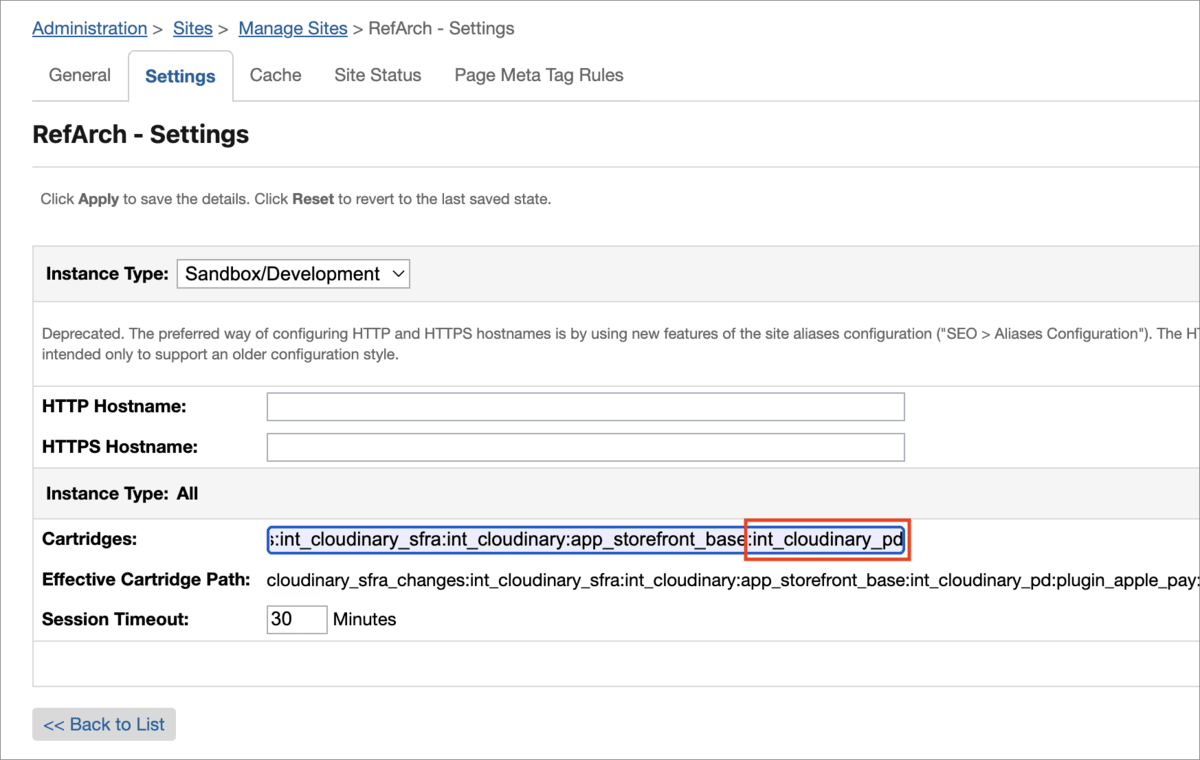Click the 'Cartridges:' label
1200x760 pixels.
[x=90, y=539]
